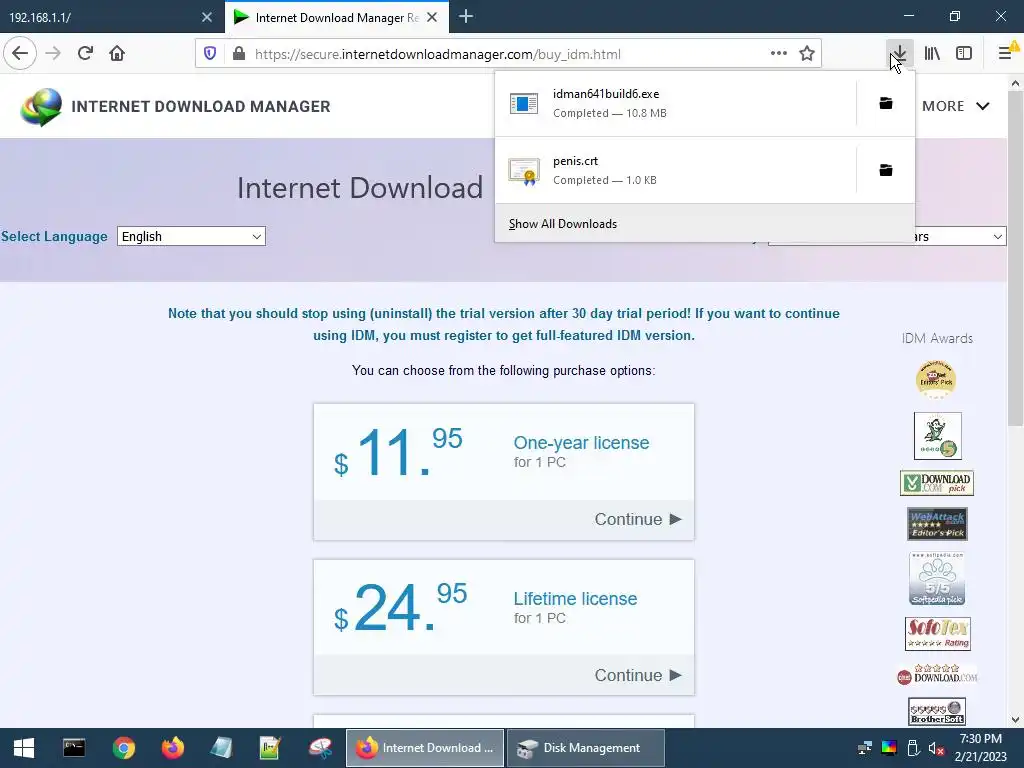Open the Firefox Library button
The height and width of the screenshot is (768, 1024).
(x=932, y=54)
